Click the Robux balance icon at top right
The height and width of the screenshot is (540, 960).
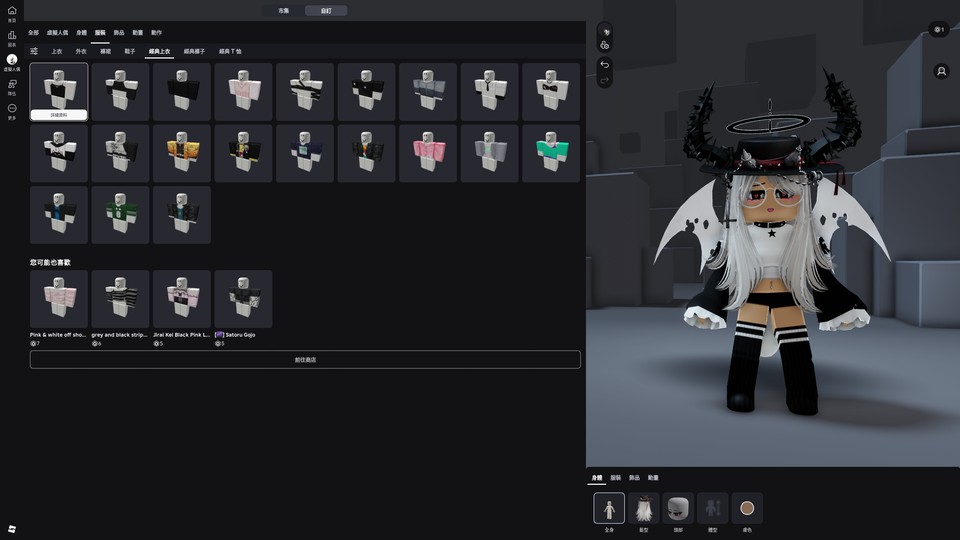(x=938, y=30)
